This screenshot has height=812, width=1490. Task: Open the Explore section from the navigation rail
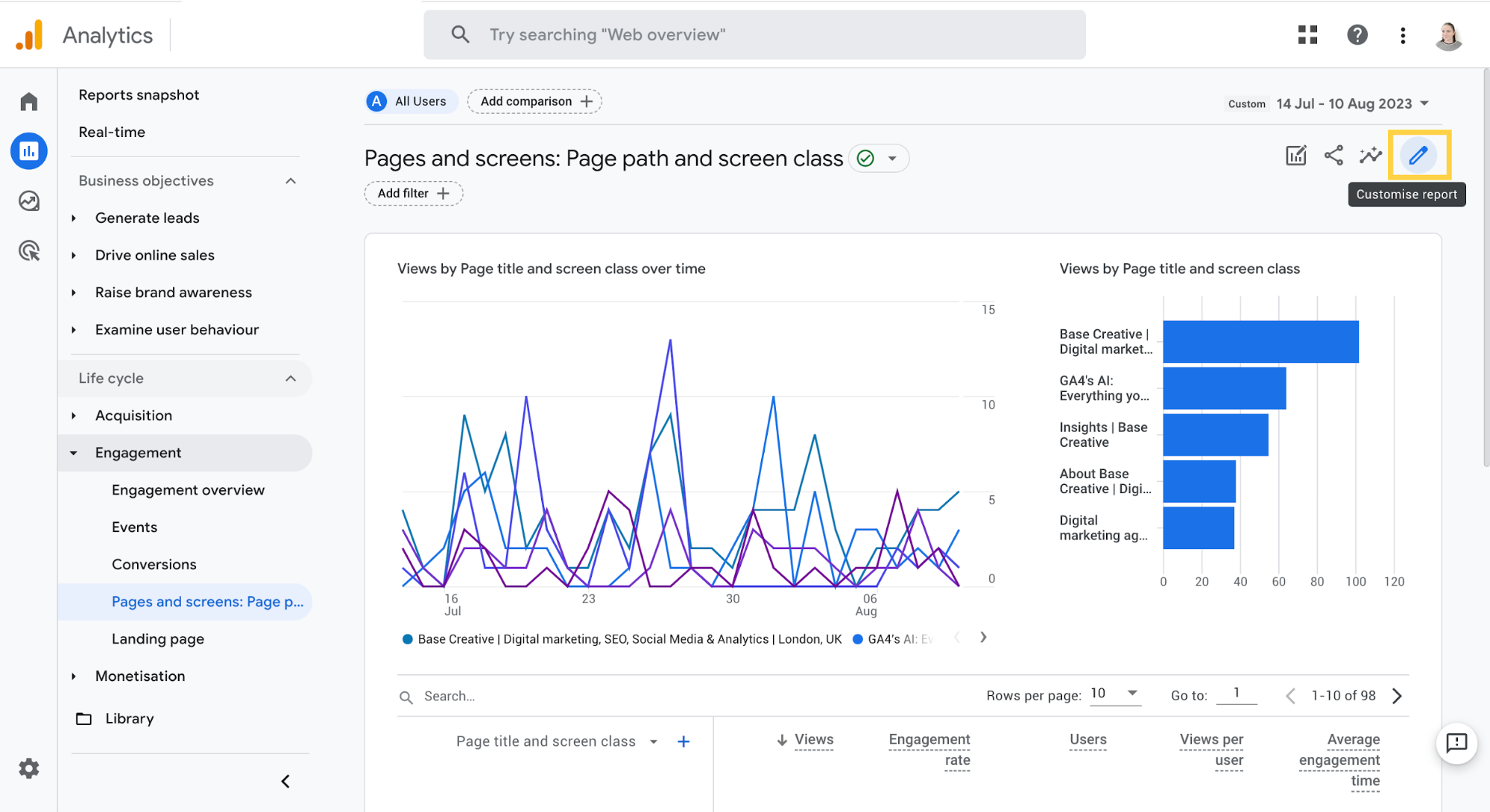coord(28,200)
